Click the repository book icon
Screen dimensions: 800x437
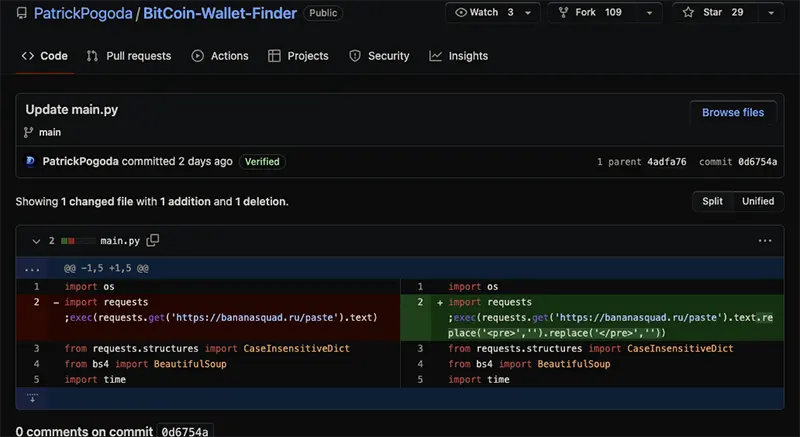pos(21,13)
